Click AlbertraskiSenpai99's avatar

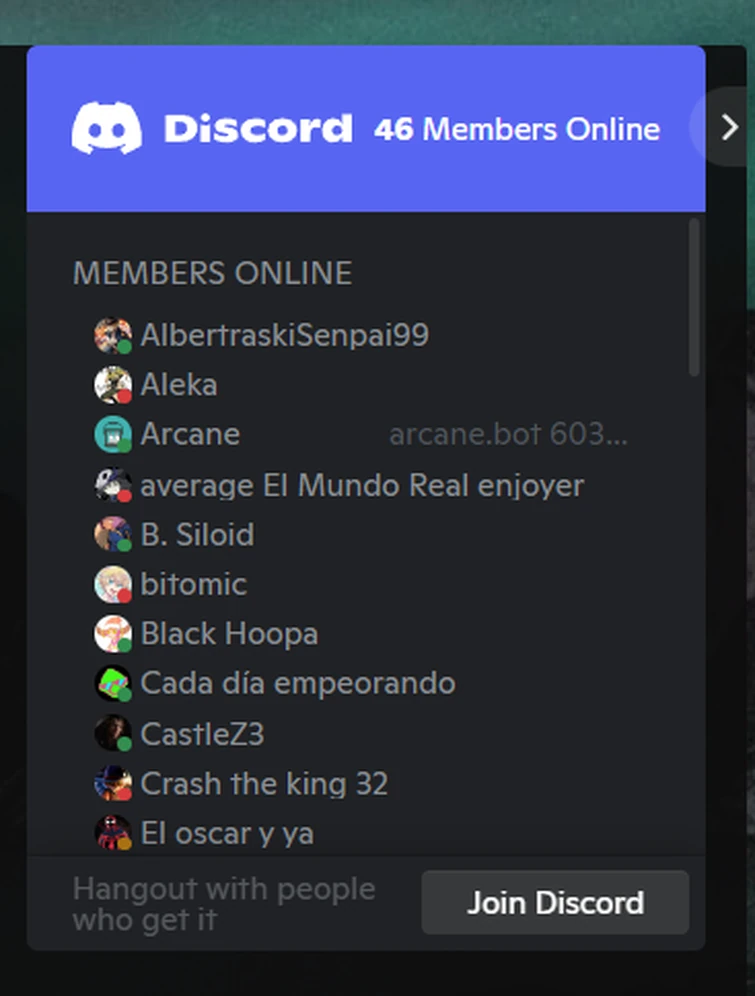tap(113, 335)
